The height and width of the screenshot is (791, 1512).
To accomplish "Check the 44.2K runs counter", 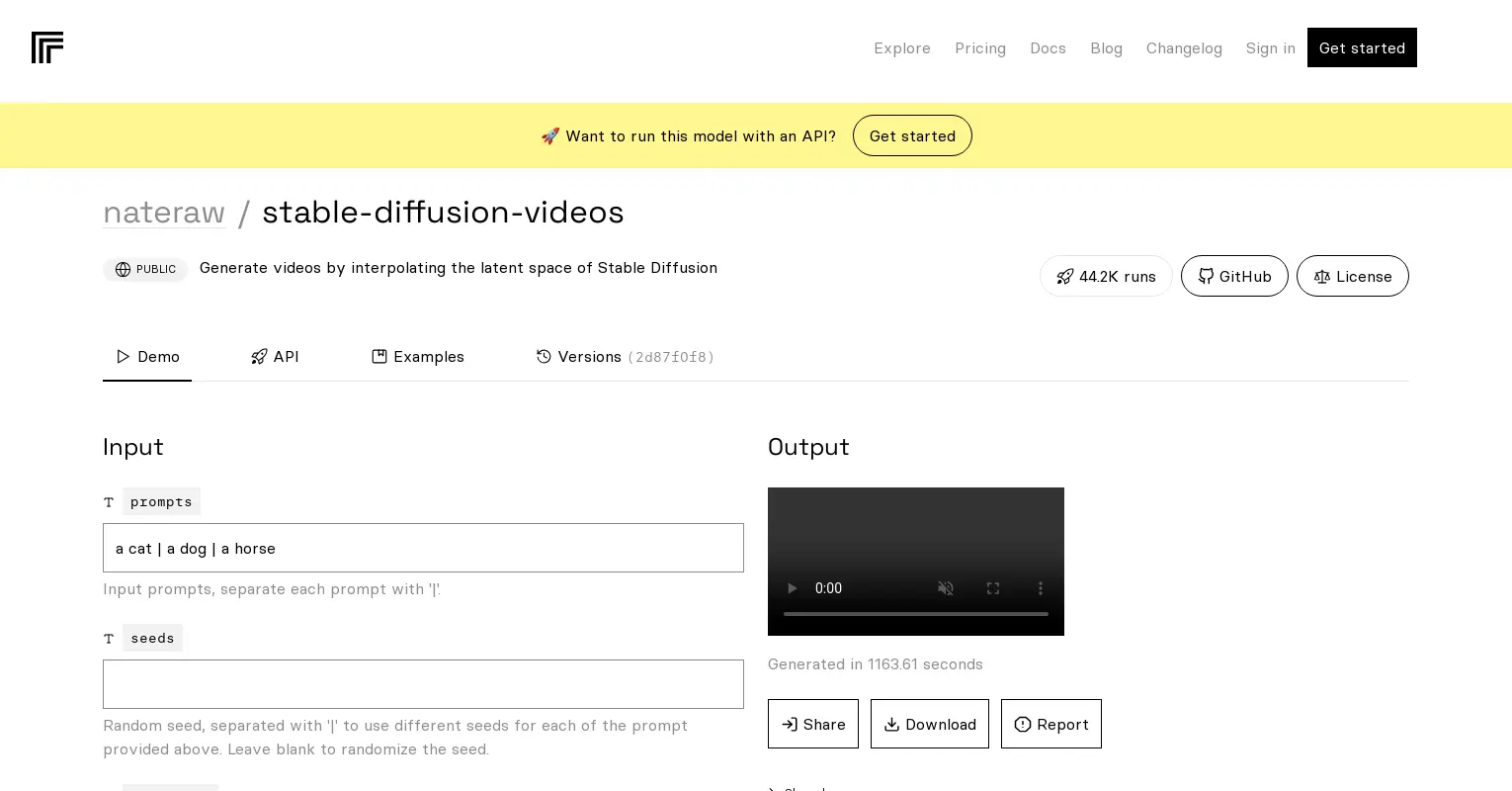I will click(1106, 276).
